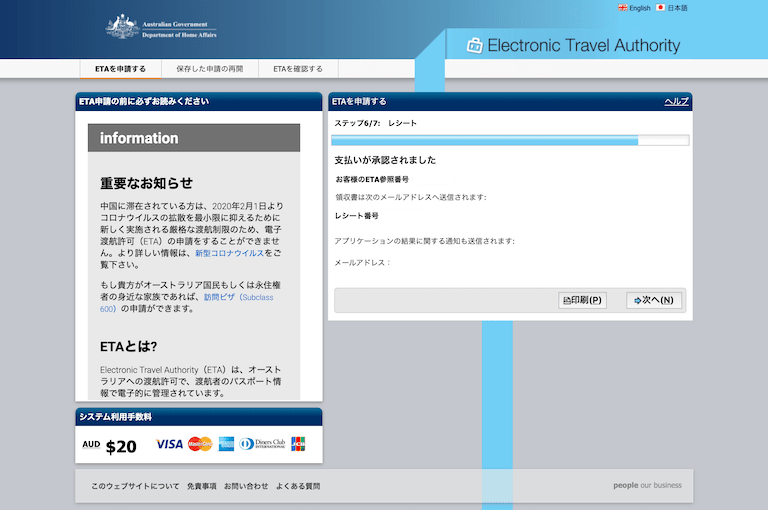Click the JCB card logo
The image size is (768, 510).
coord(298,444)
